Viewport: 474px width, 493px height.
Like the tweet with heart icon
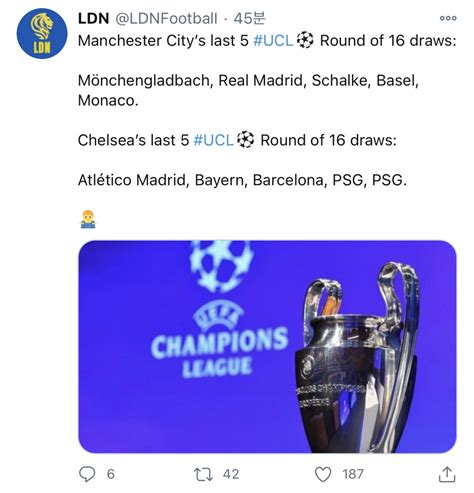tap(323, 474)
